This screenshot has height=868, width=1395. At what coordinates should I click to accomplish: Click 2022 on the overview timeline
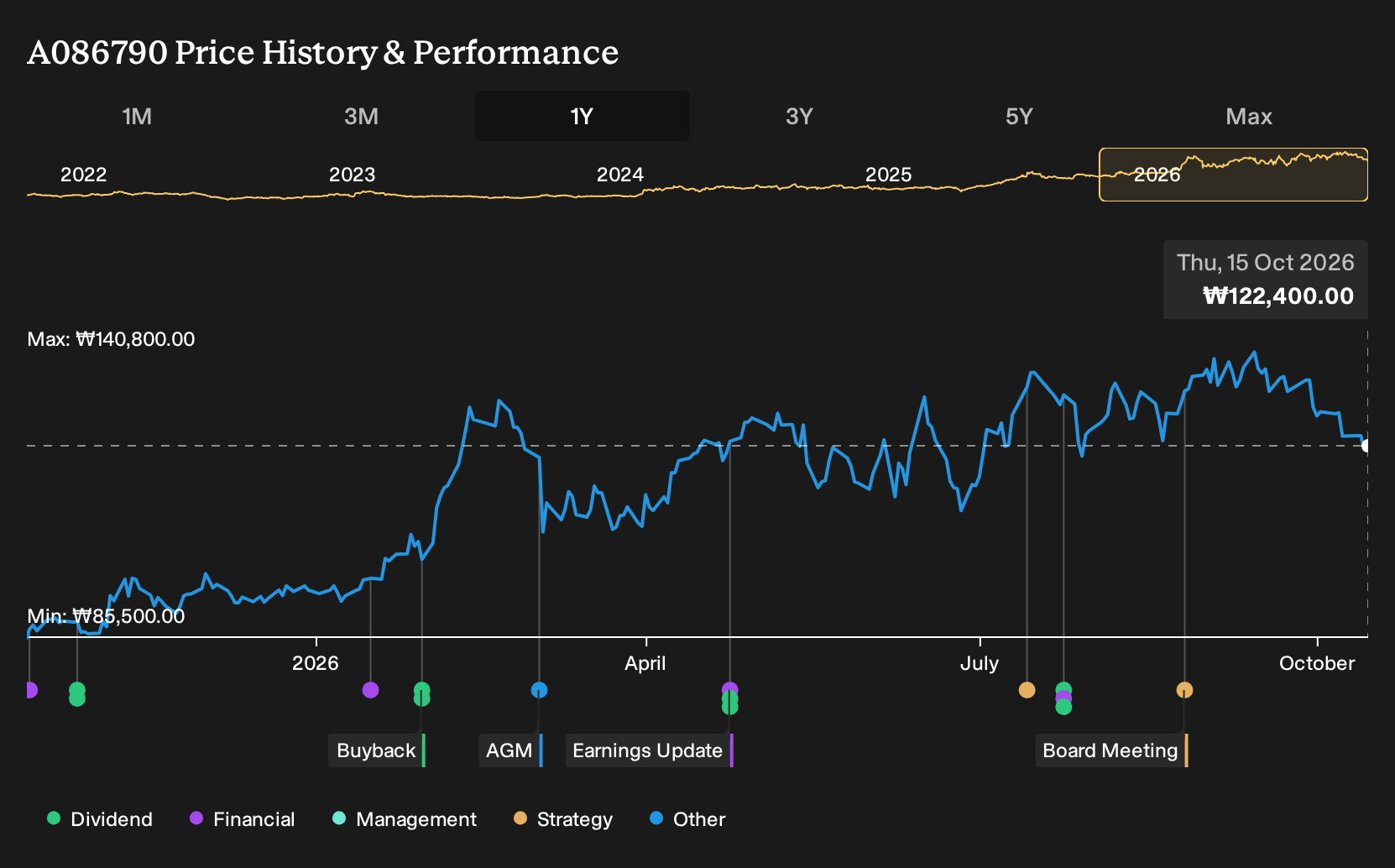pyautogui.click(x=83, y=175)
